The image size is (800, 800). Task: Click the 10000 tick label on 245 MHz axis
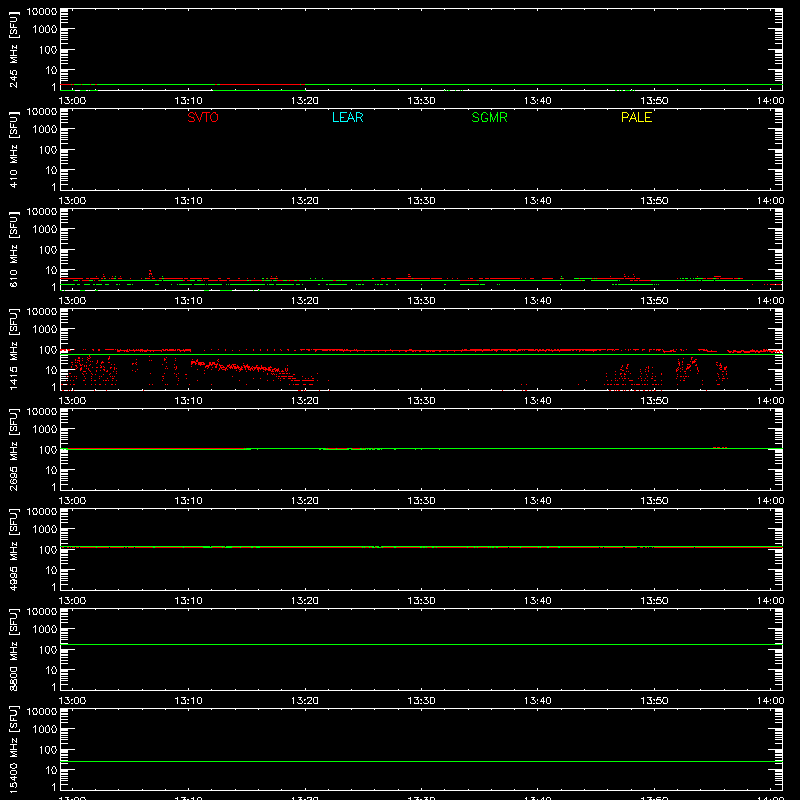click(42, 12)
